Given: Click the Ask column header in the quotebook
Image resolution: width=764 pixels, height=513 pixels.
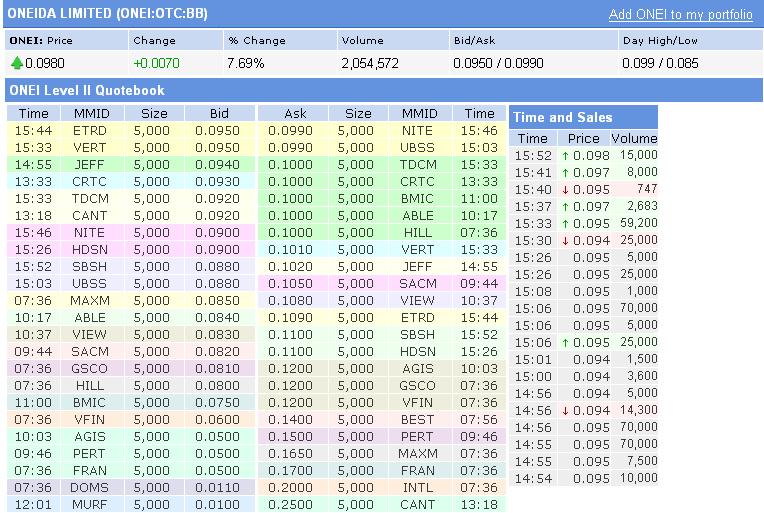Looking at the screenshot, I should [x=295, y=114].
